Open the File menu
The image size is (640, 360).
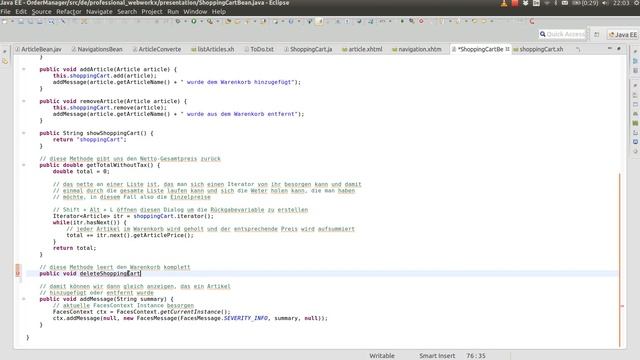point(6,11)
